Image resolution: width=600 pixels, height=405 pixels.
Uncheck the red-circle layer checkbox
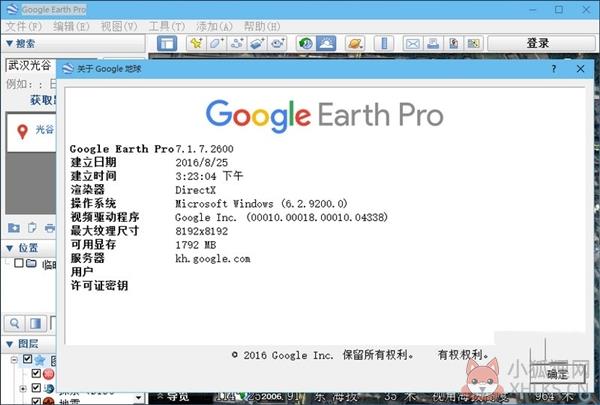[x=36, y=373]
